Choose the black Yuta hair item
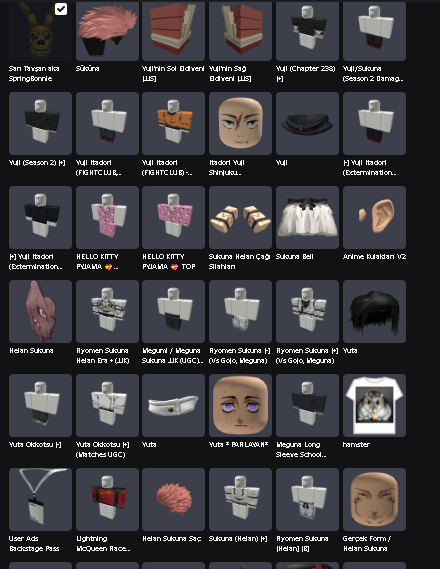This screenshot has height=569, width=440. (374, 311)
